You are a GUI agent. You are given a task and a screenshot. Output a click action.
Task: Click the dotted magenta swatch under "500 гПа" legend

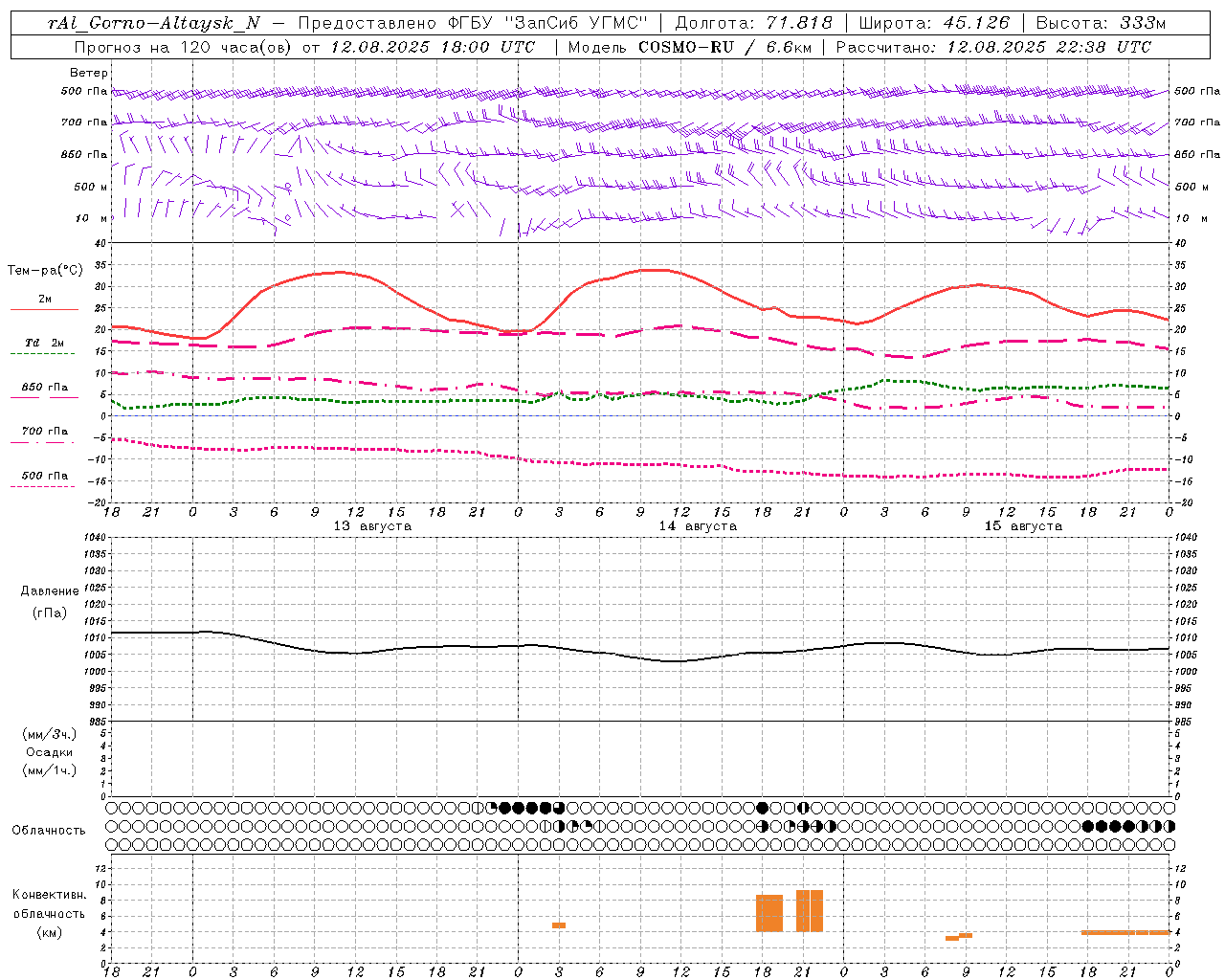[44, 486]
